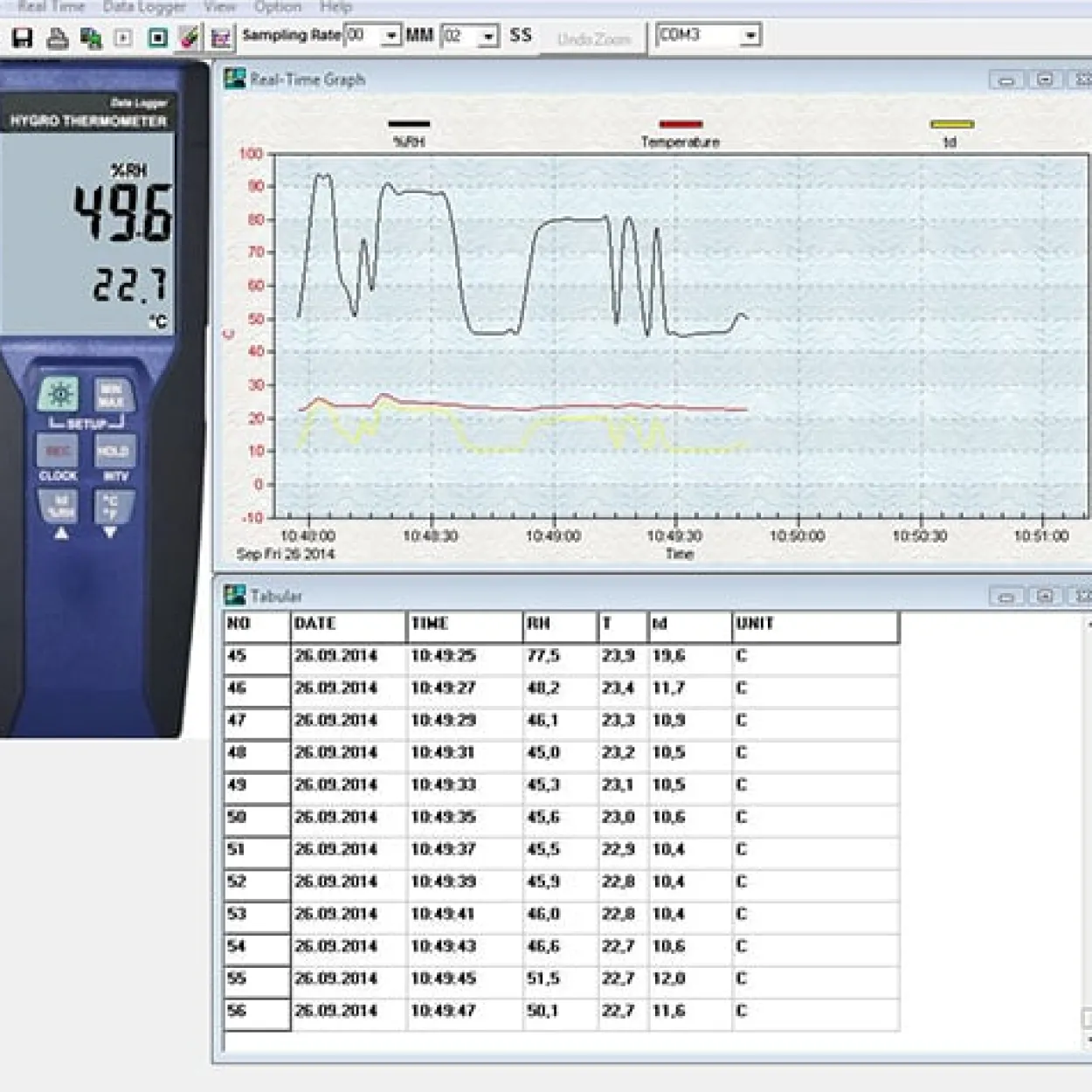1092x1092 pixels.
Task: Minimize the Tabular window
Action: click(x=1006, y=597)
